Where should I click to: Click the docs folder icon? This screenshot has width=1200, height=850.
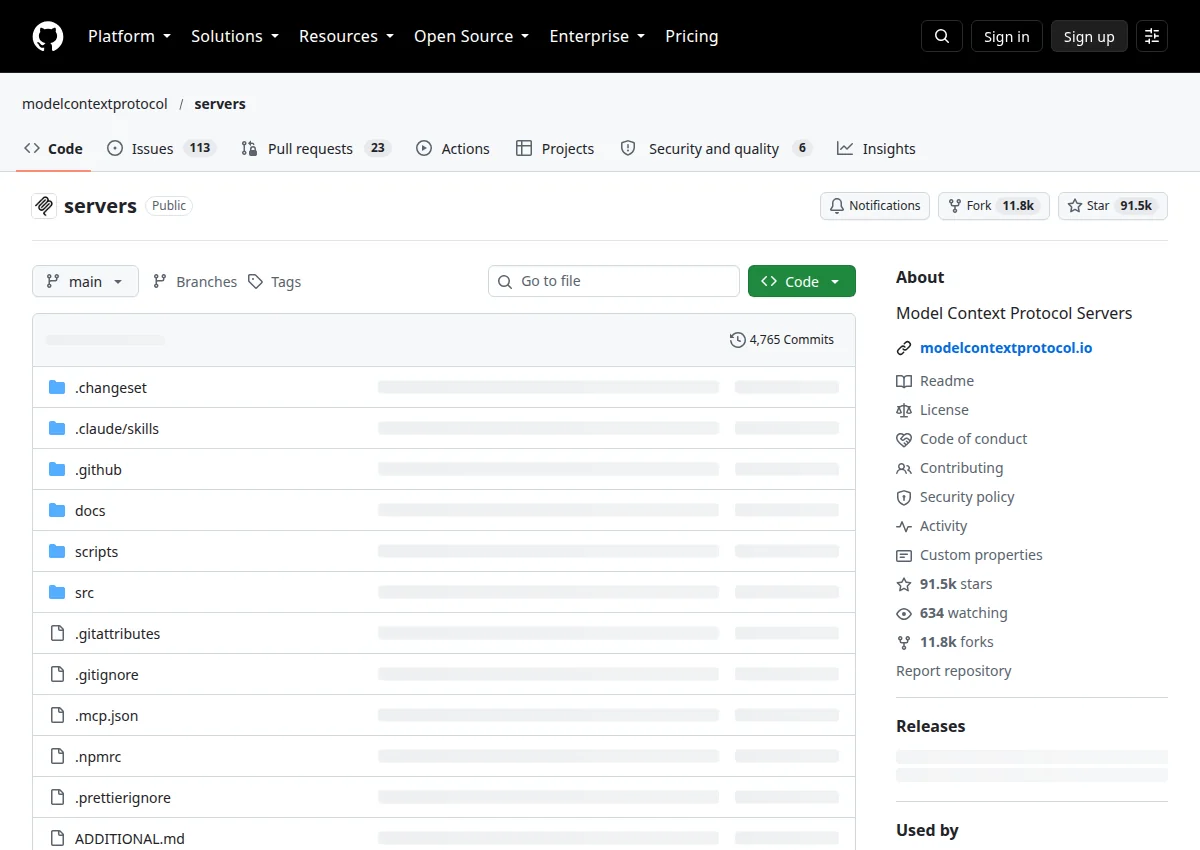click(57, 511)
